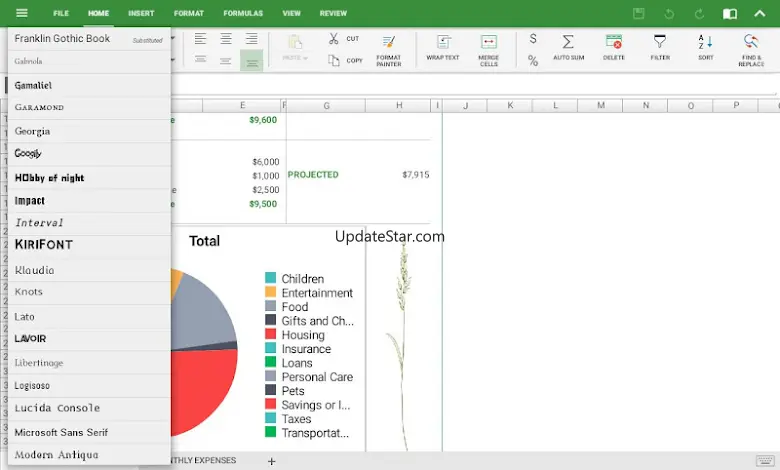Add a new sheet with plus button
Image resolution: width=780 pixels, height=470 pixels.
pyautogui.click(x=271, y=461)
